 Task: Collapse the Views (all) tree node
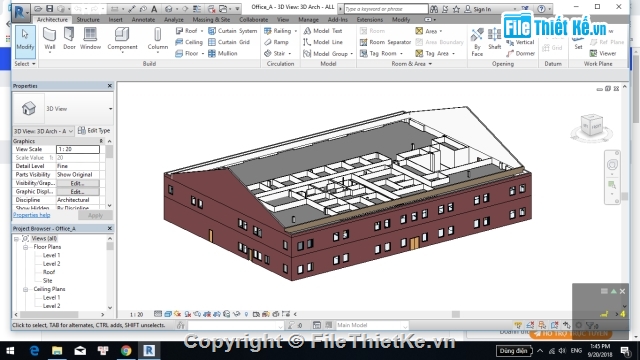point(17,239)
